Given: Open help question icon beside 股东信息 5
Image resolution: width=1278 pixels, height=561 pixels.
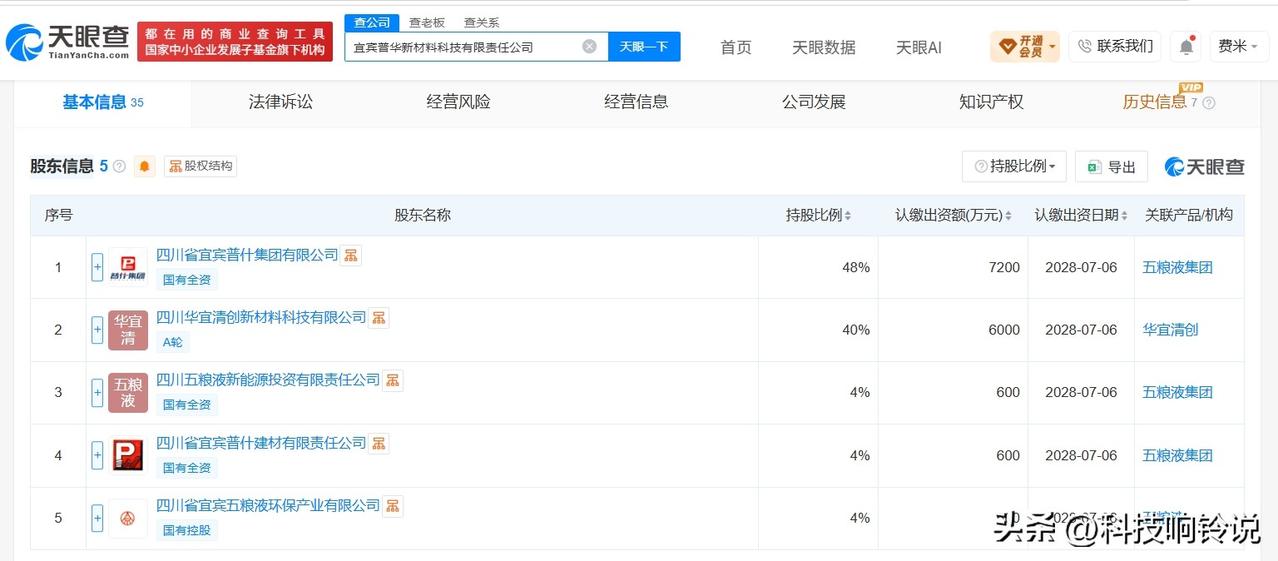Looking at the screenshot, I should (x=120, y=166).
